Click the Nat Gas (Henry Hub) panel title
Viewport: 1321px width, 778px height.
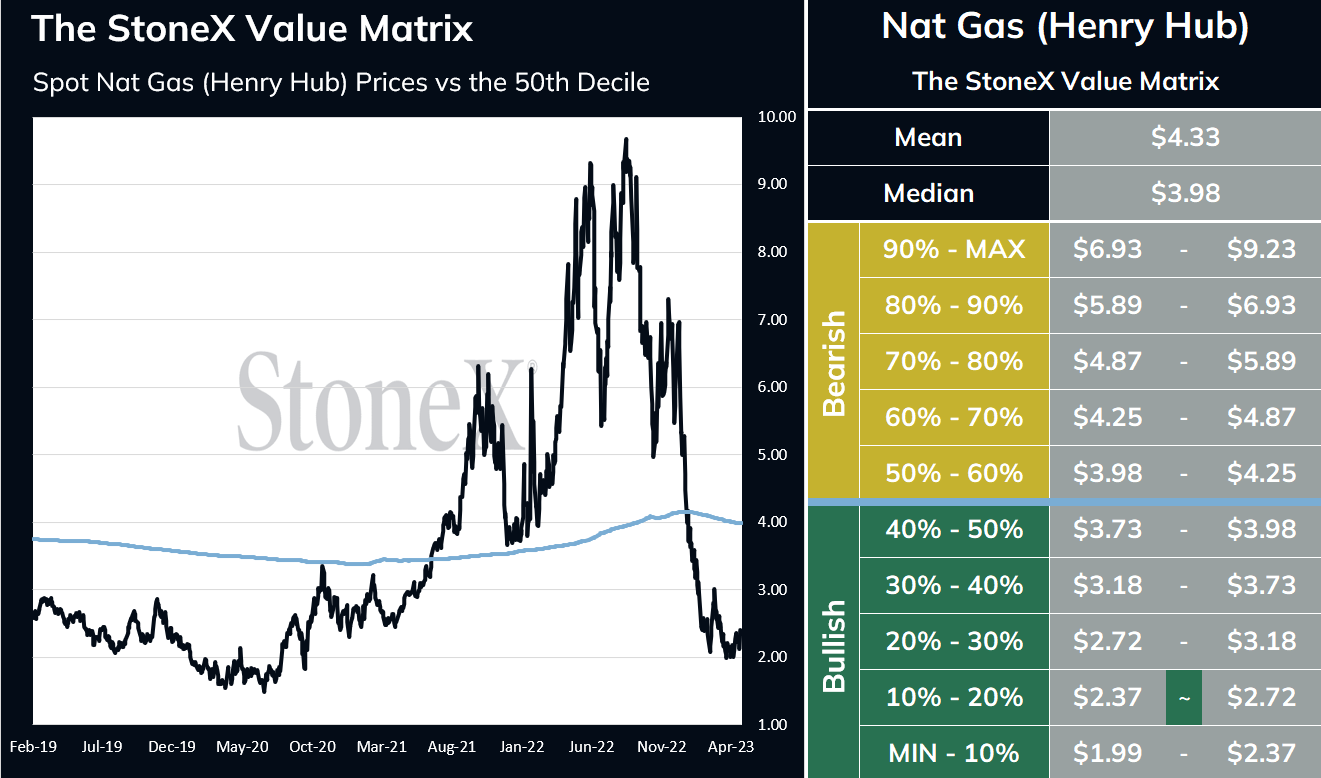coord(1064,26)
